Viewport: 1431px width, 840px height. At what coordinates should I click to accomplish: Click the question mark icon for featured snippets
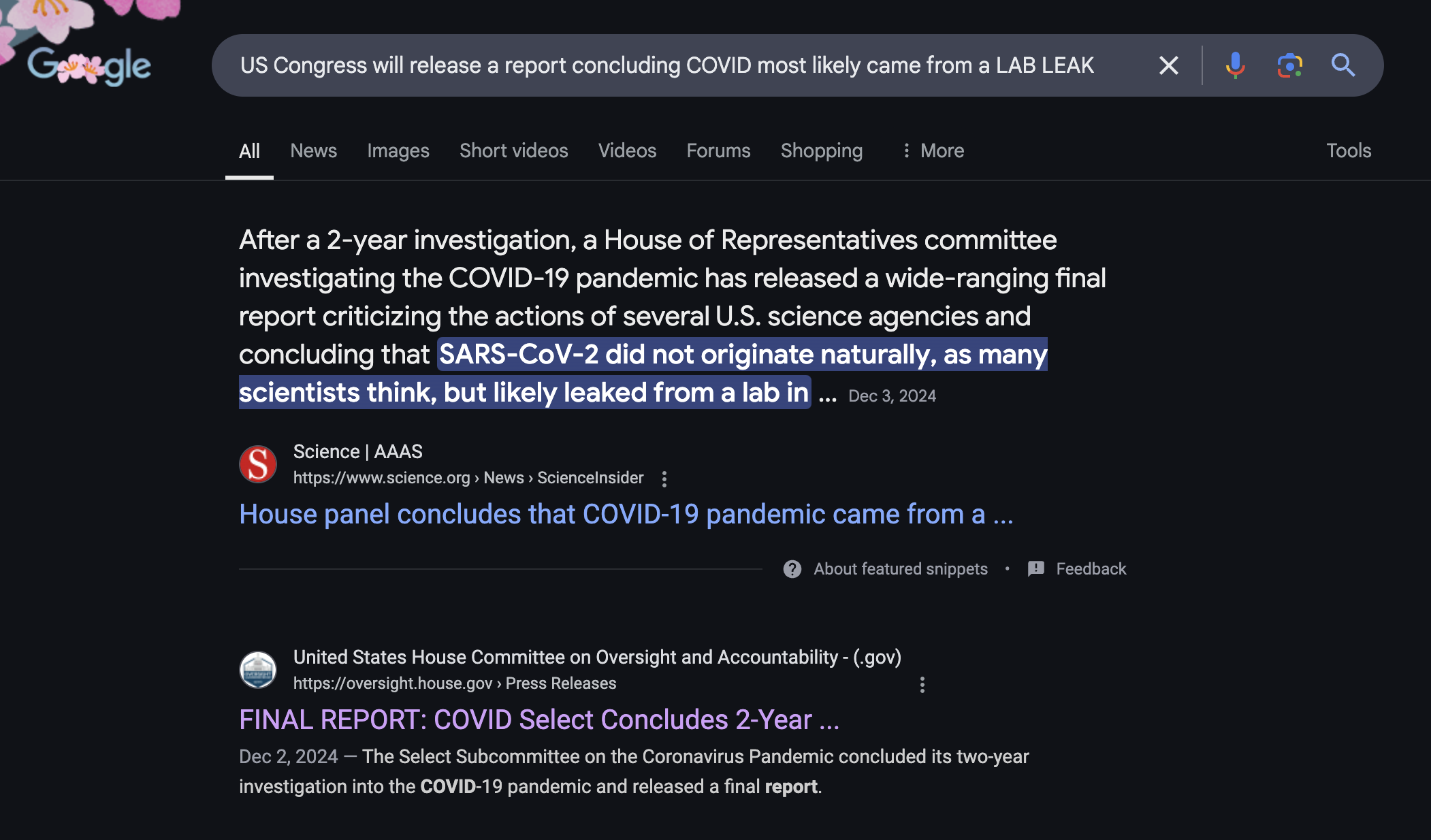(792, 569)
